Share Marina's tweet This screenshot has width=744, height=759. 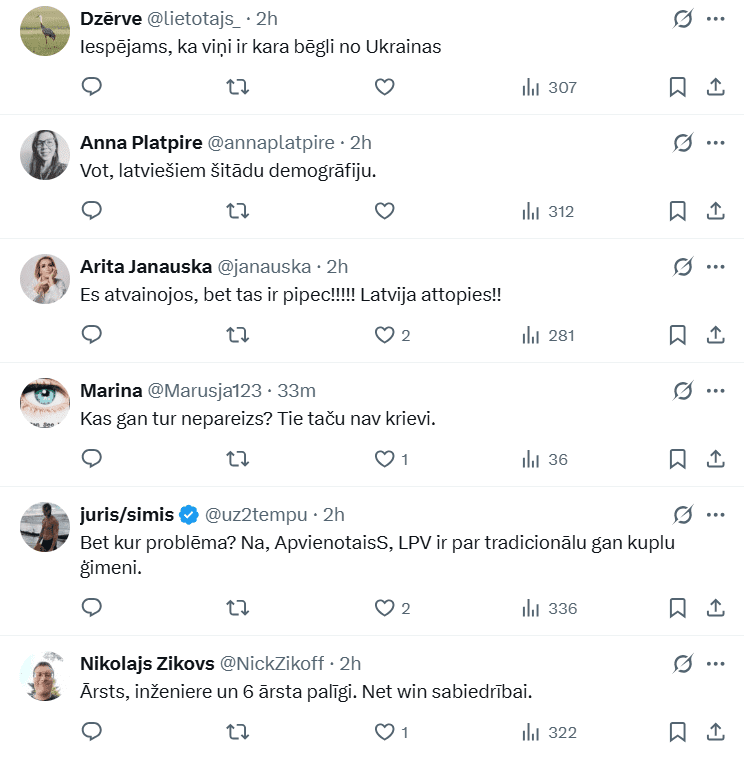click(715, 459)
